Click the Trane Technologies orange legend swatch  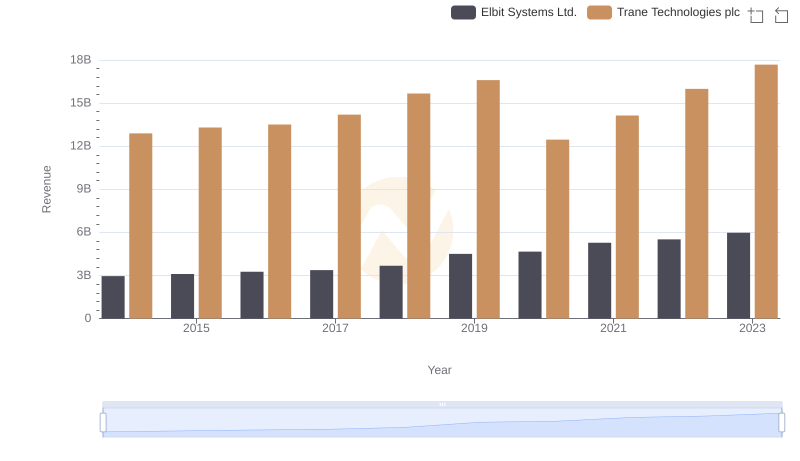pyautogui.click(x=599, y=12)
